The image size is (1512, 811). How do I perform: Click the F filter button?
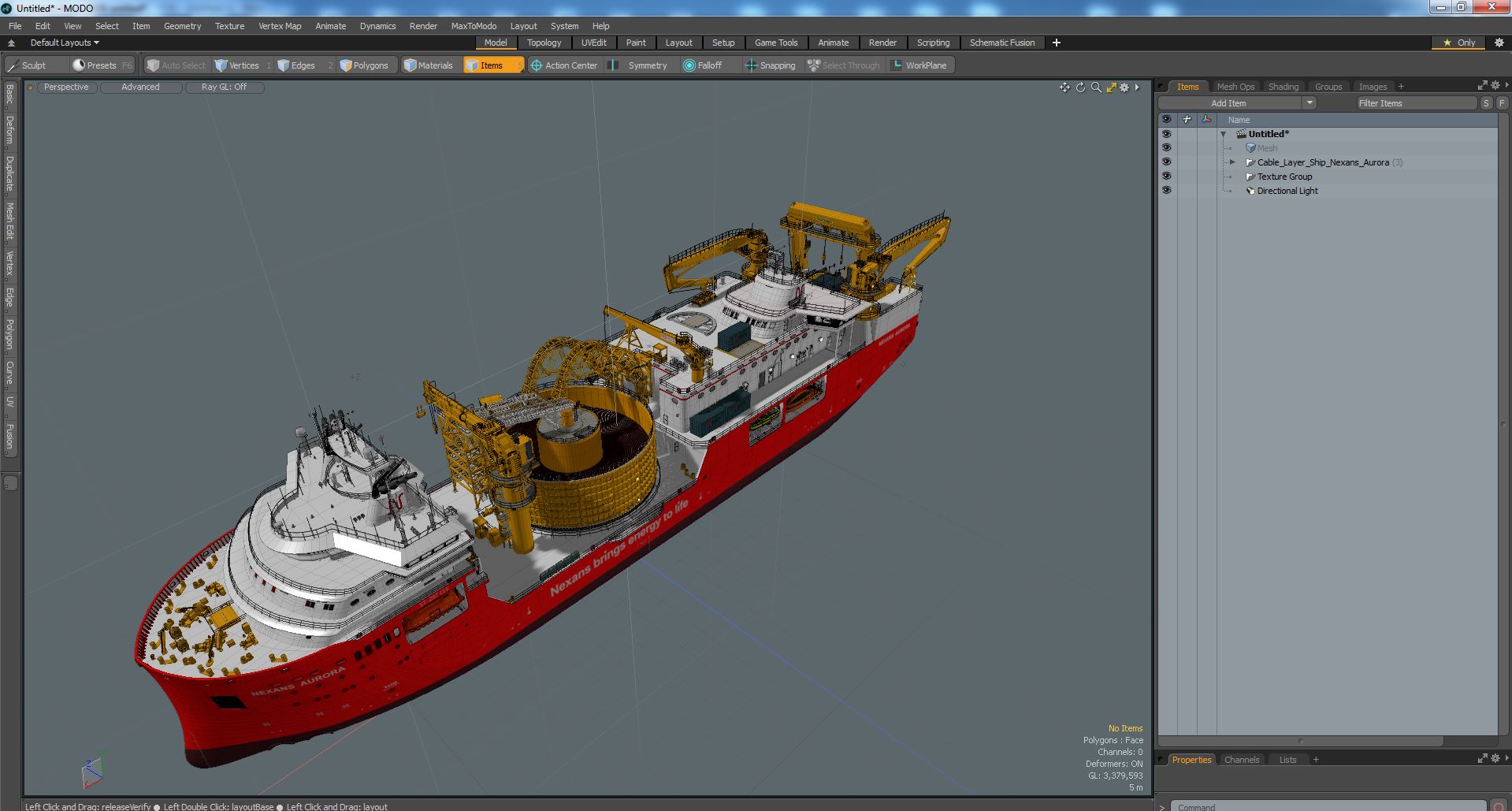tap(1502, 103)
